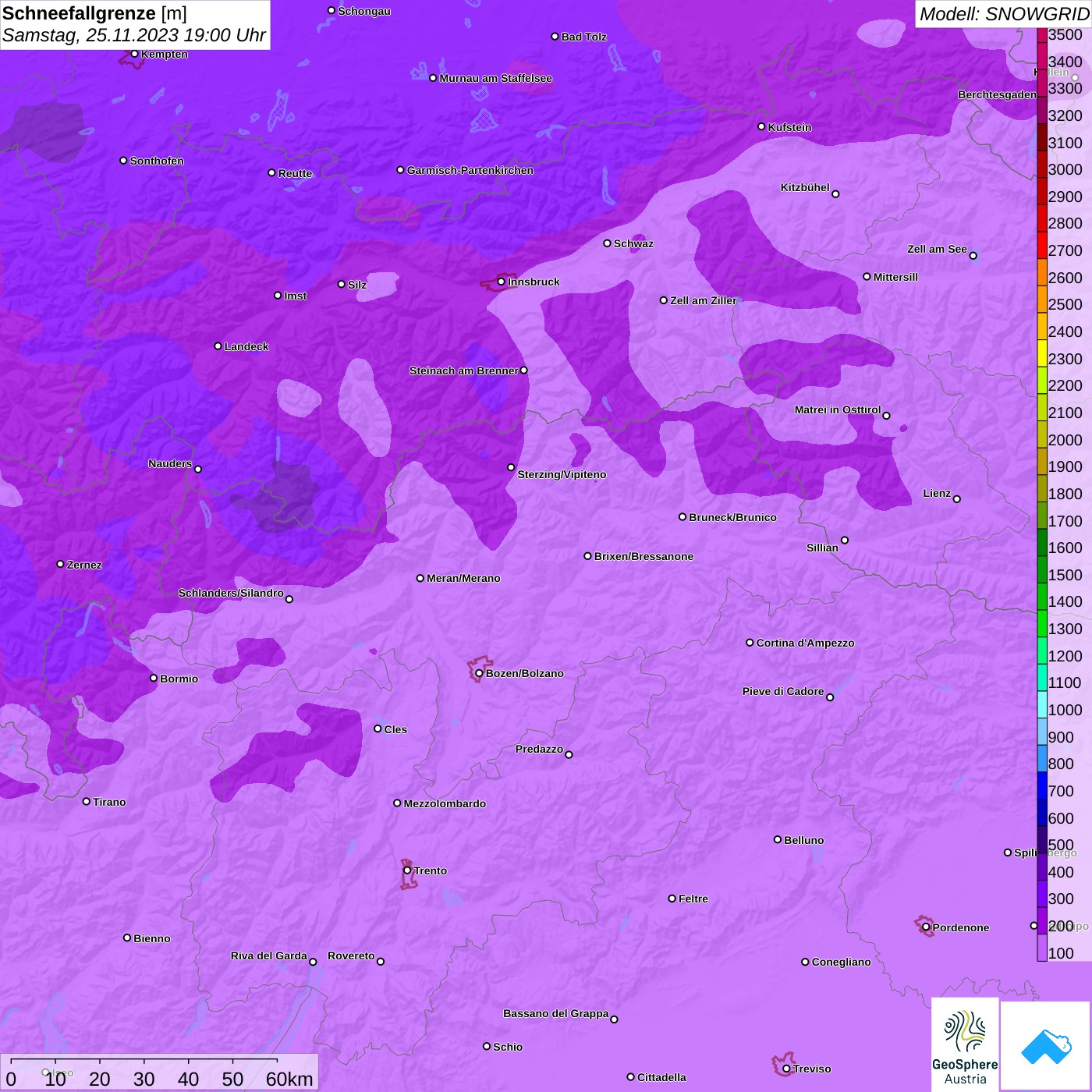This screenshot has height=1092, width=1092.
Task: Click the 60km label on scale bar
Action: (289, 1079)
